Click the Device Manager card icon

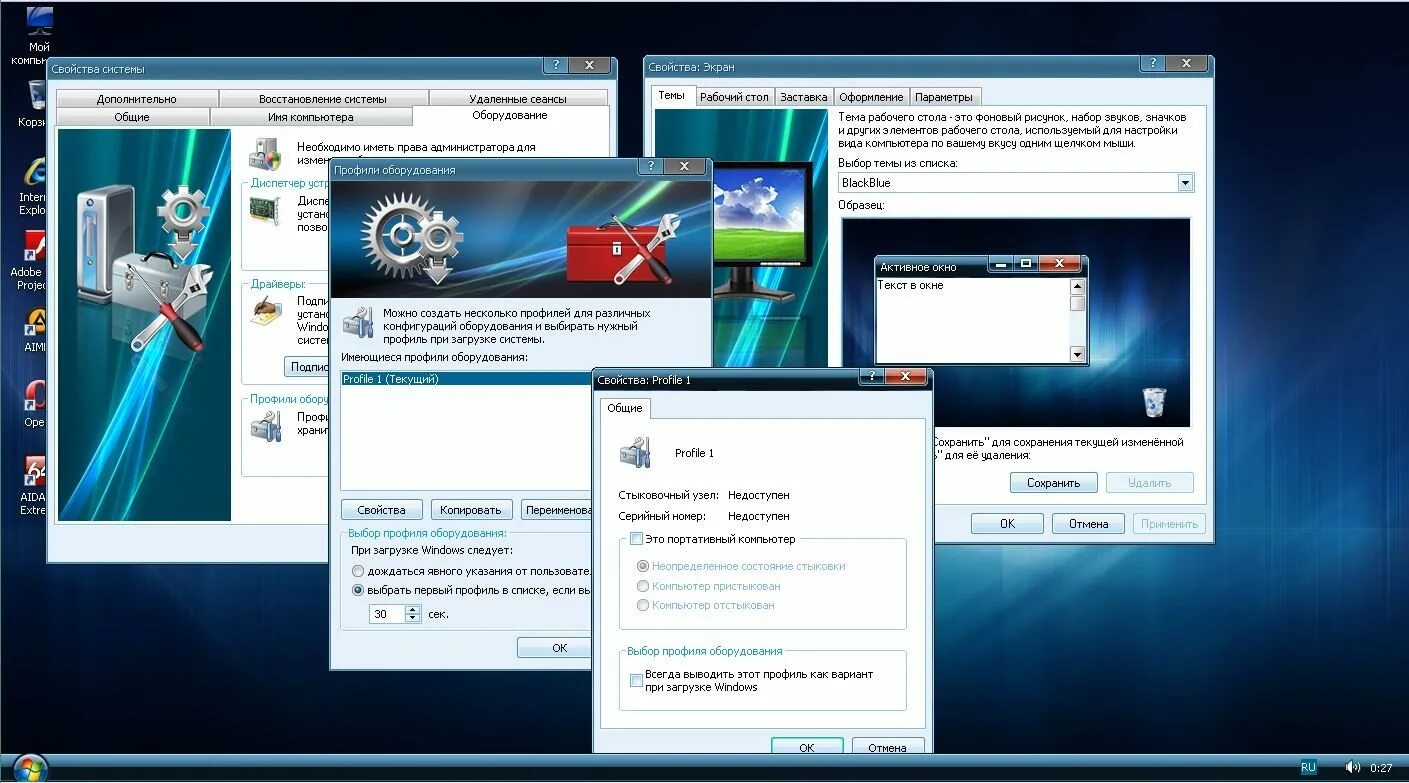tap(264, 210)
